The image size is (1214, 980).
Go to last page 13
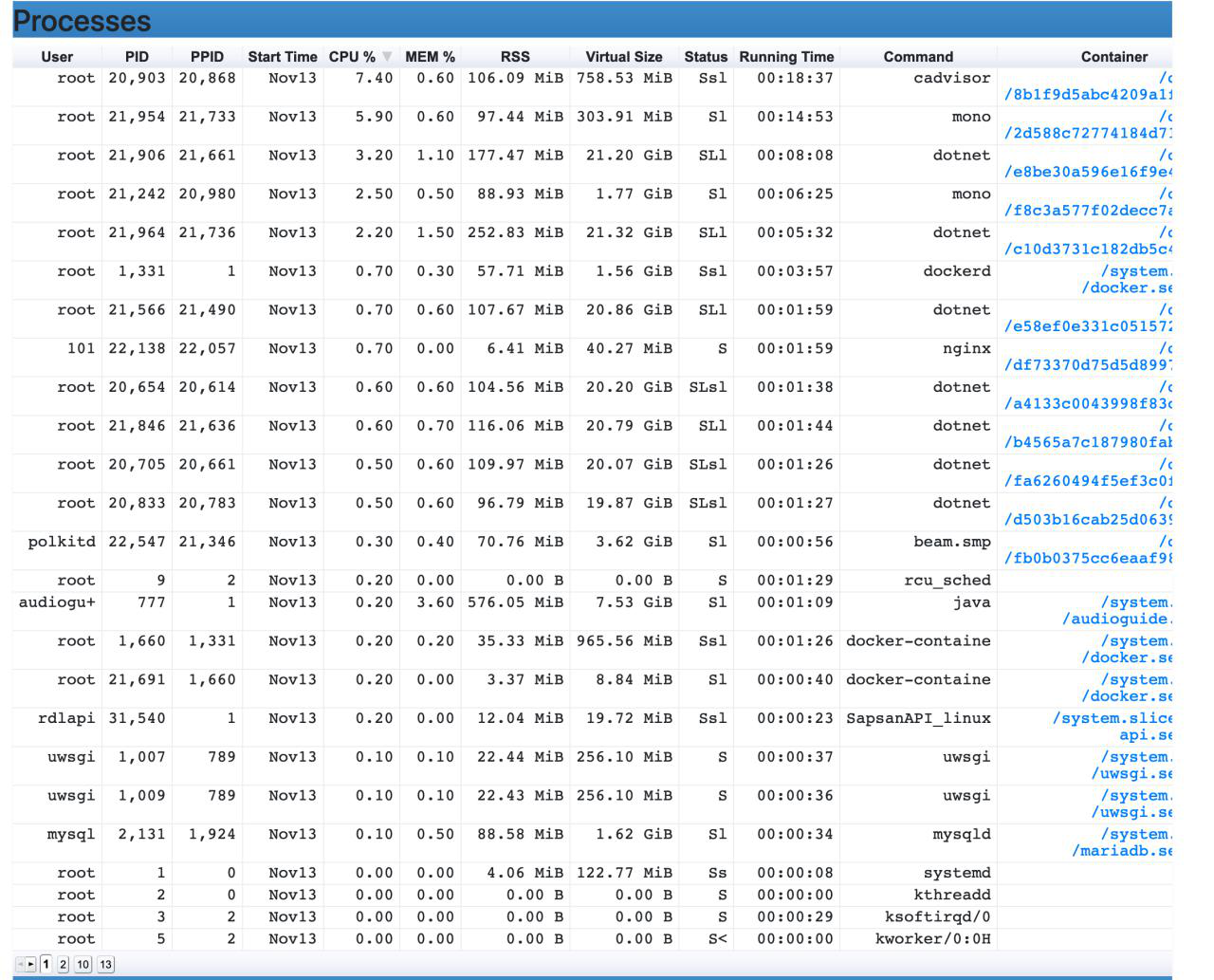tap(105, 965)
